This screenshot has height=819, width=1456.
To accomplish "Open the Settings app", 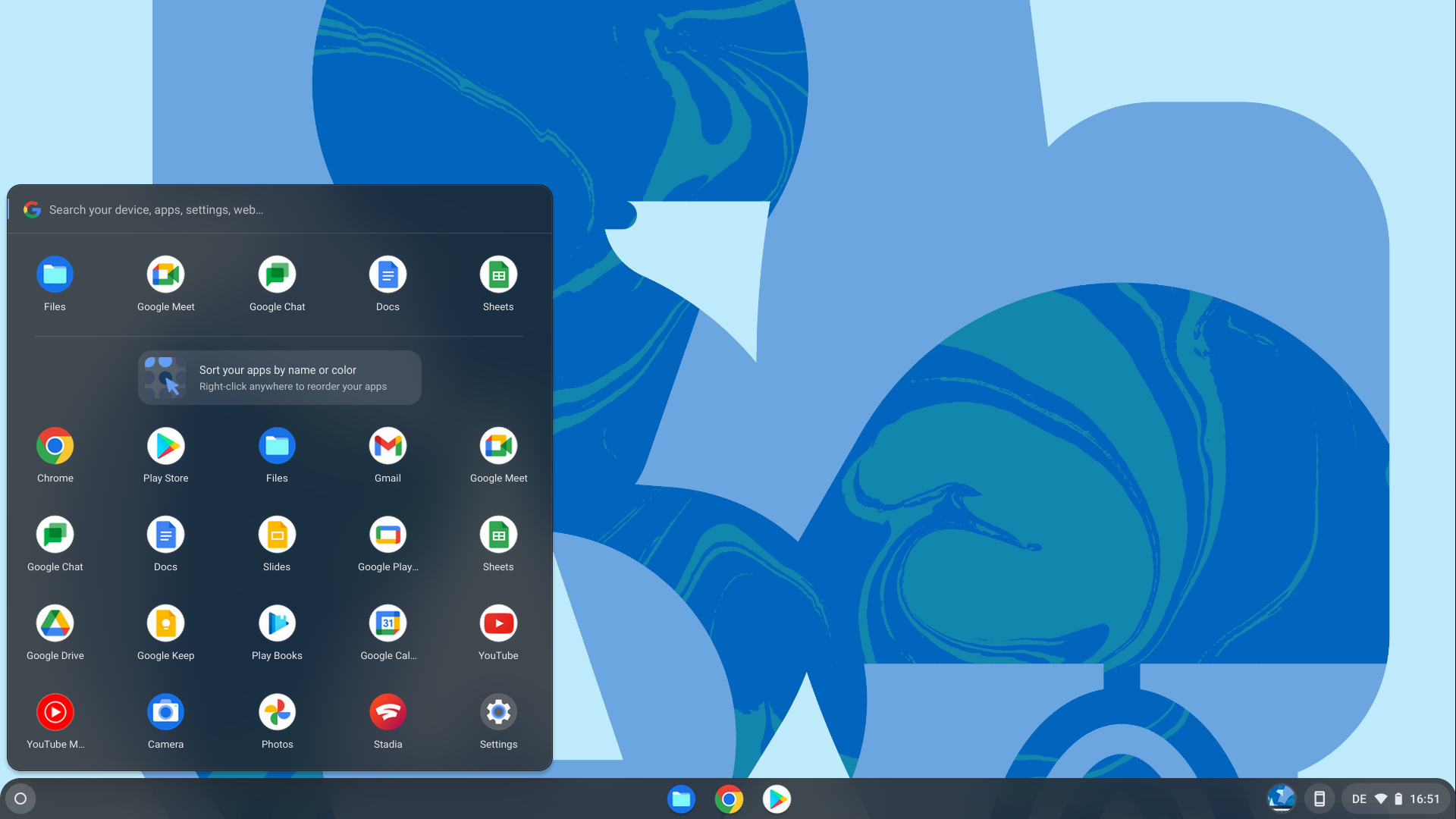I will click(498, 712).
